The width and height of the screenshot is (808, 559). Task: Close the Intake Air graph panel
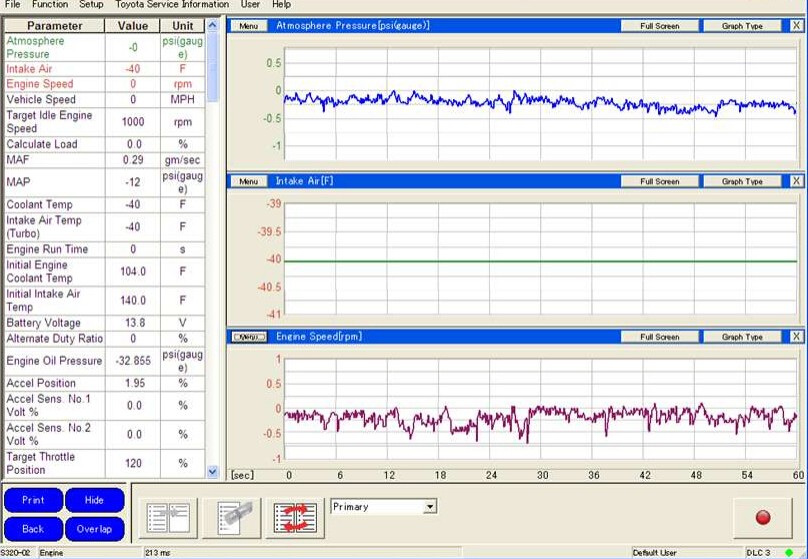click(x=796, y=181)
